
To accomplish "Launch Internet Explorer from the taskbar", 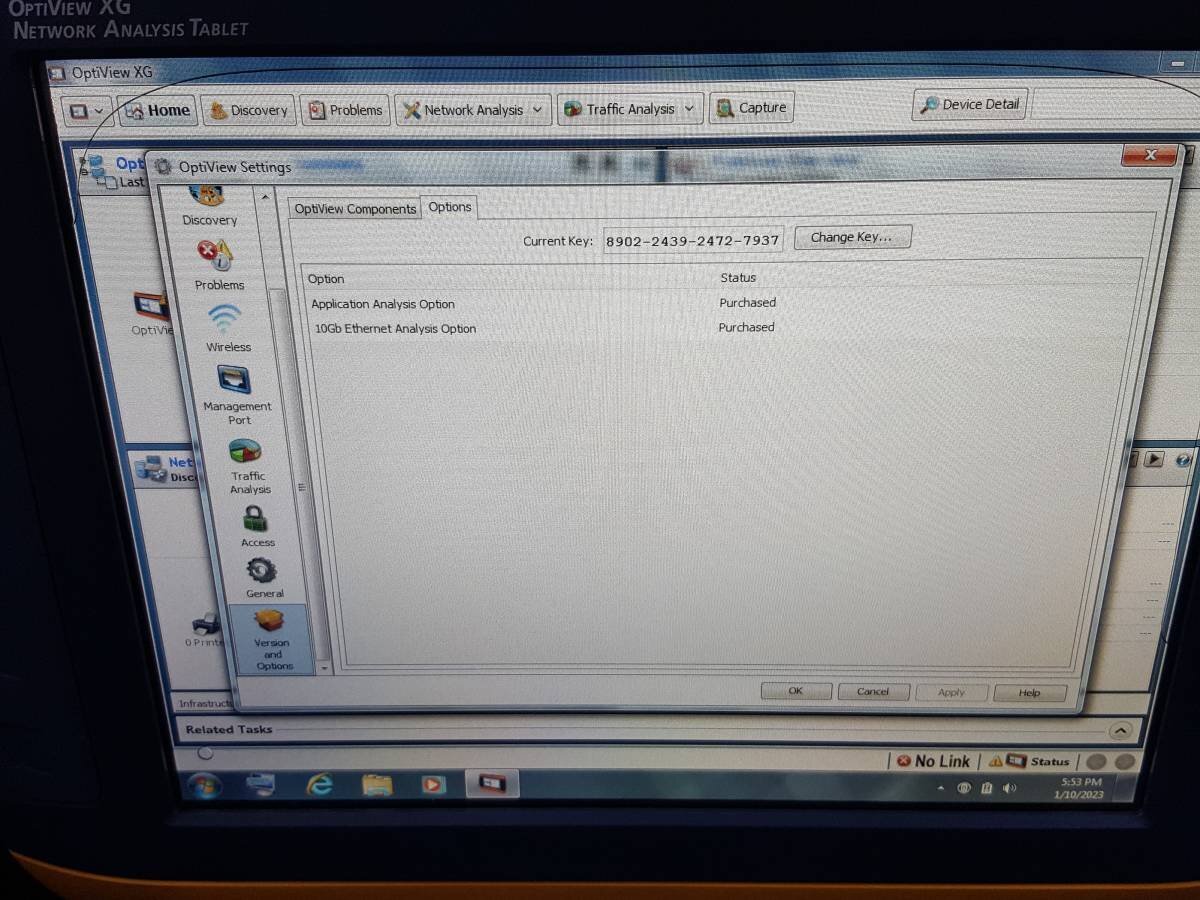I will coord(319,785).
